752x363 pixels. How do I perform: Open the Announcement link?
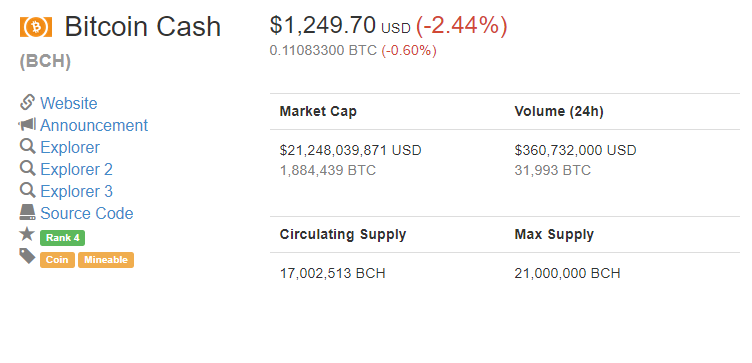coord(94,125)
